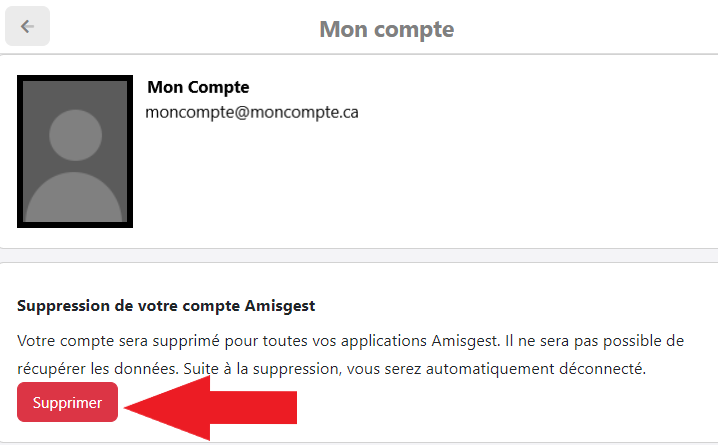
Task: Click the big red arrow pointing at Supprimer
Action: click(x=211, y=407)
